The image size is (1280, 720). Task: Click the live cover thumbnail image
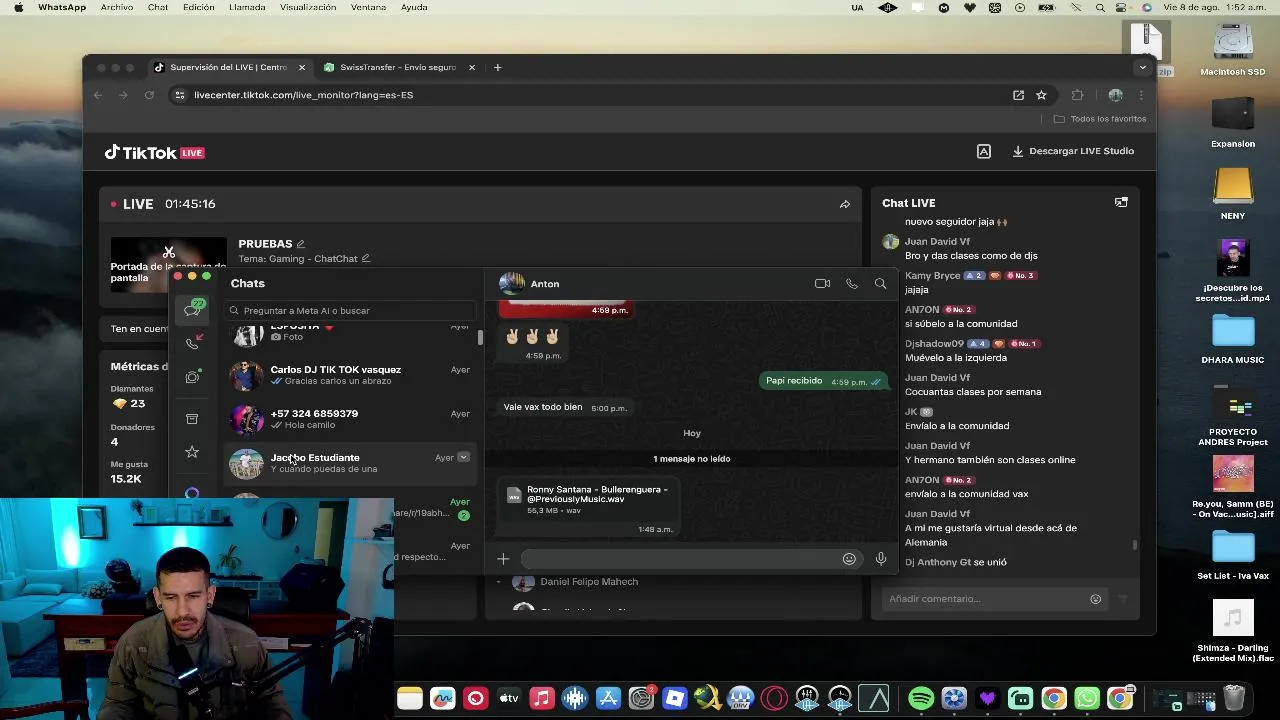[168, 265]
